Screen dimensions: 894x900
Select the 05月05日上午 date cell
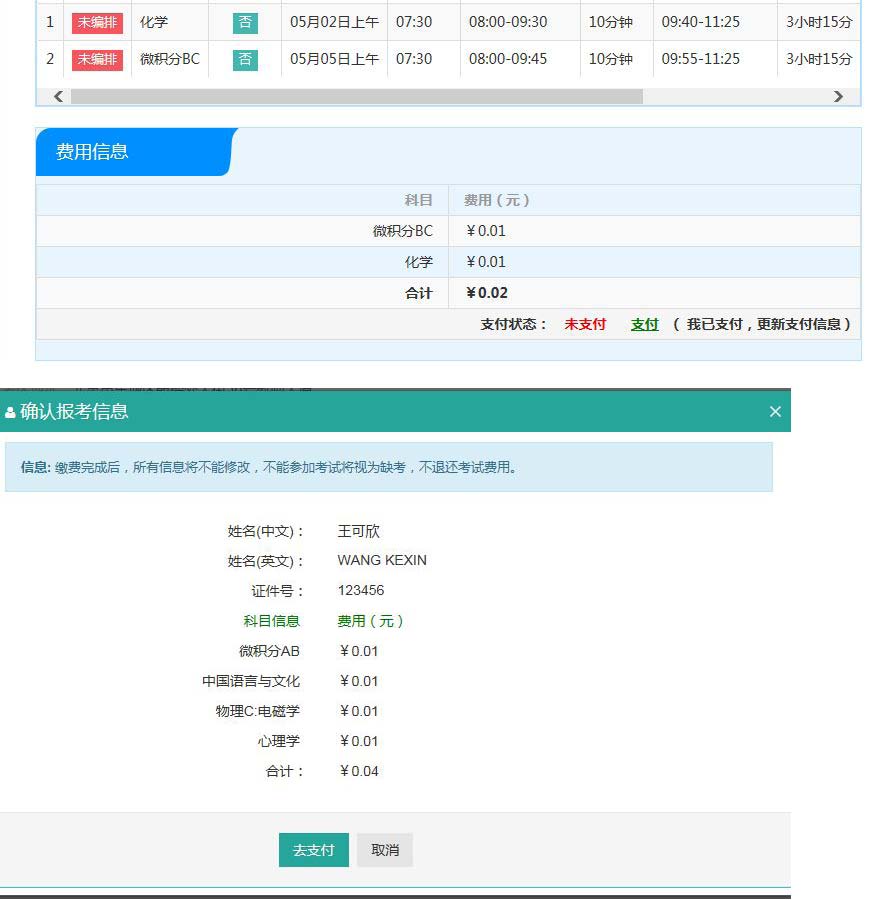click(334, 59)
